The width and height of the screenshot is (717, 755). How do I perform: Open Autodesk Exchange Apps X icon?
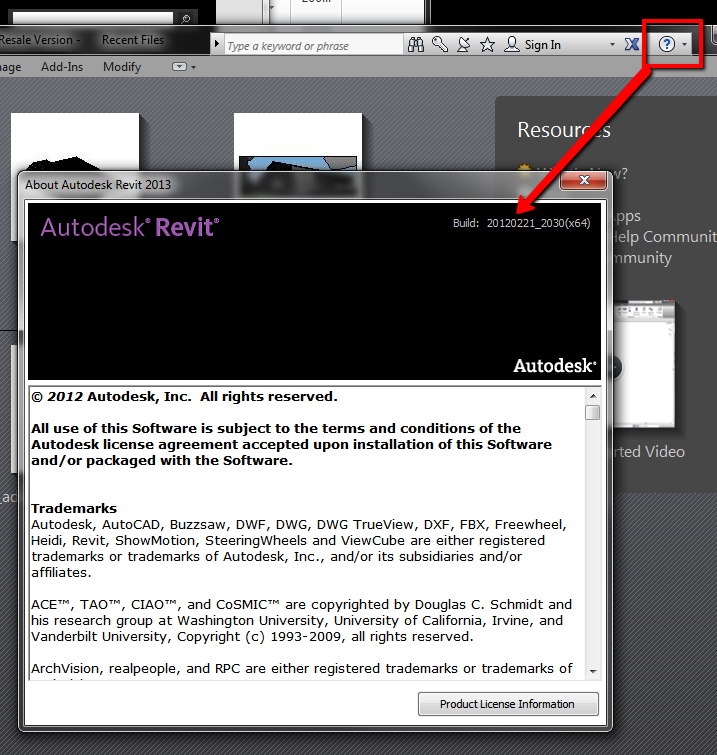[x=631, y=44]
